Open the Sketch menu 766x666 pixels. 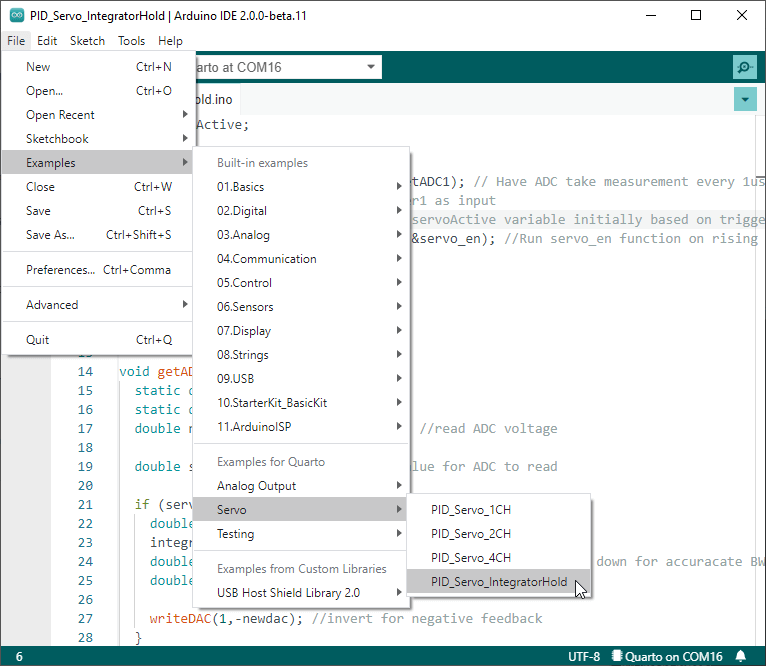pyautogui.click(x=87, y=41)
